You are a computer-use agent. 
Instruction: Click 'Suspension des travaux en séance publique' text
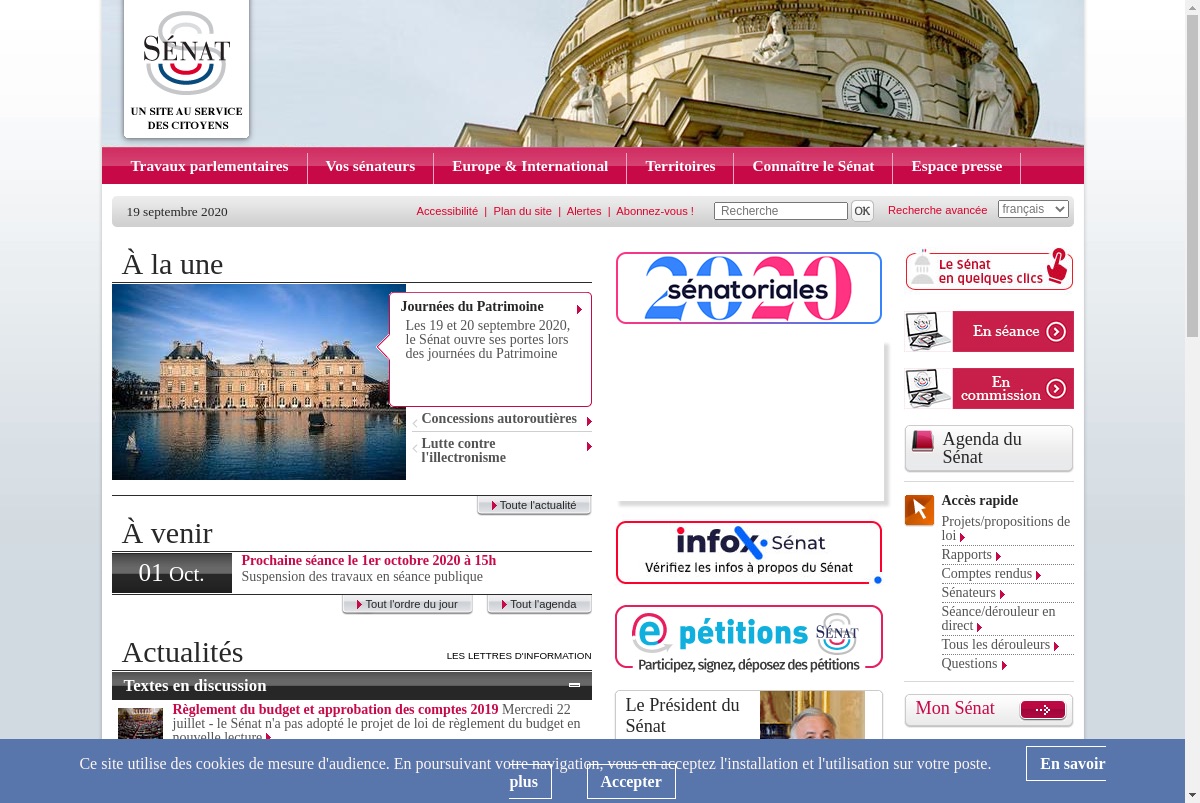click(x=362, y=576)
